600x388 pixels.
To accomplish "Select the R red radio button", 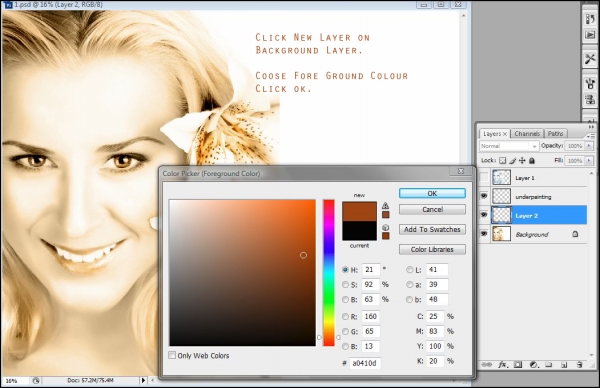I will click(x=345, y=316).
